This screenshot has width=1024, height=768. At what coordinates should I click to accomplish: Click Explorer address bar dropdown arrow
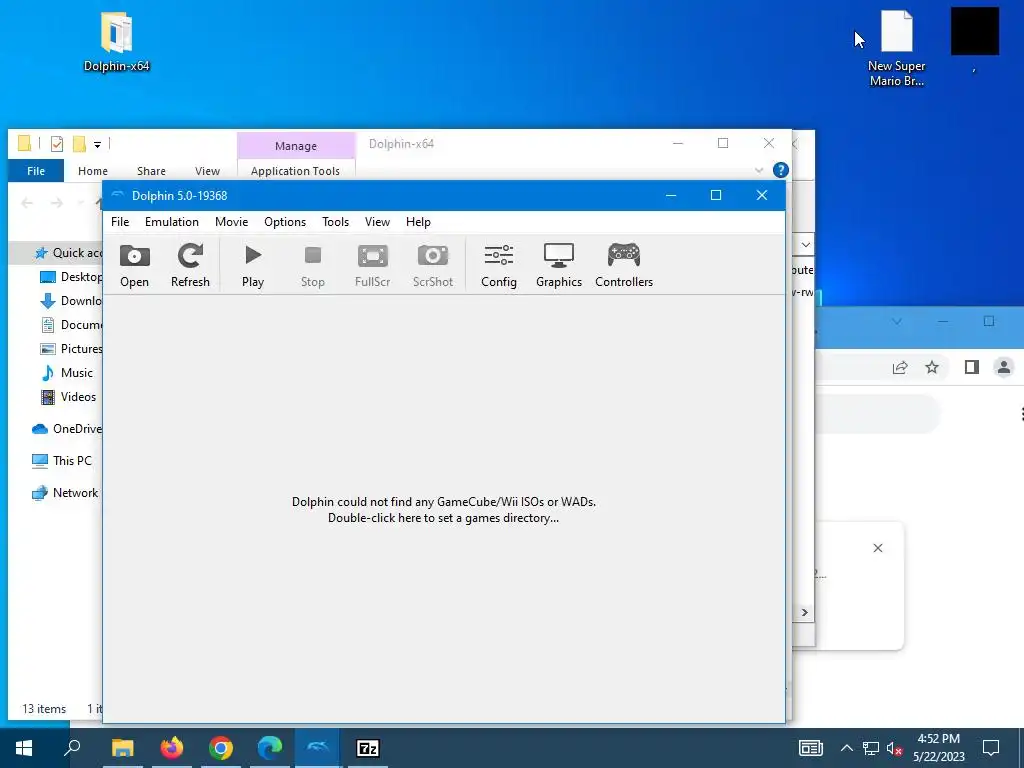coord(806,244)
